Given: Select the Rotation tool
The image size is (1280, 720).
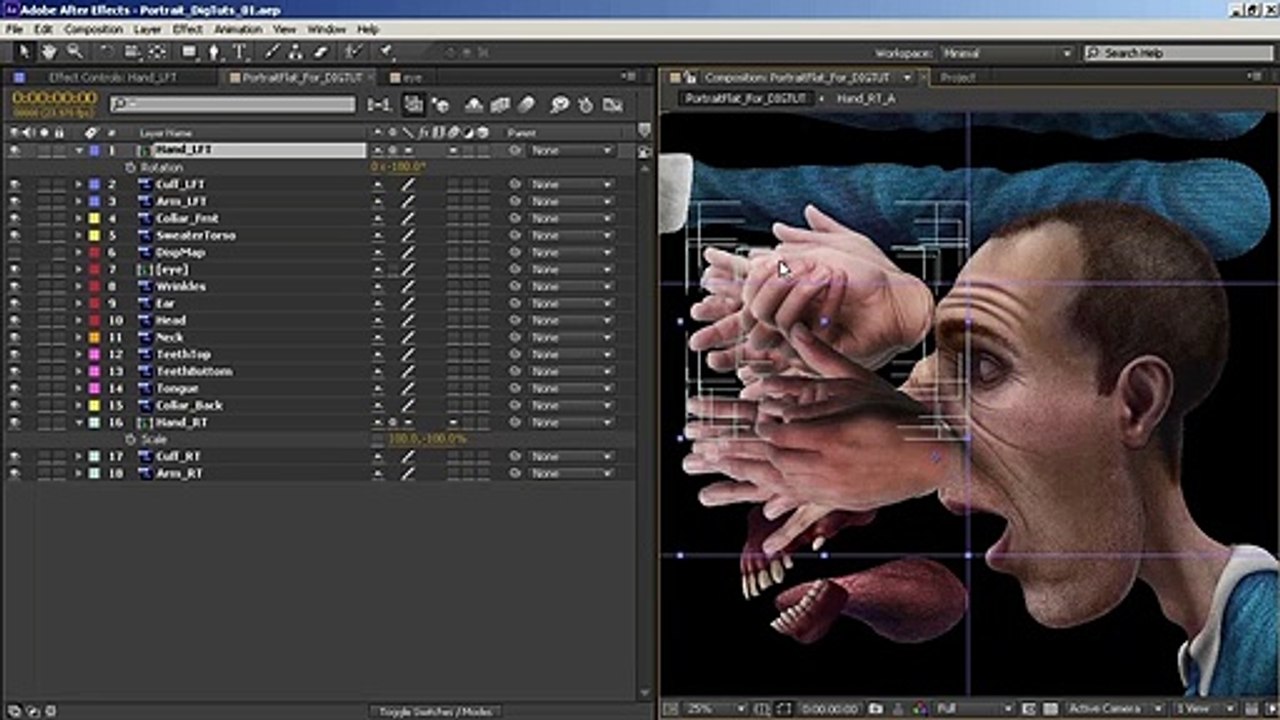Looking at the screenshot, I should click(x=107, y=52).
